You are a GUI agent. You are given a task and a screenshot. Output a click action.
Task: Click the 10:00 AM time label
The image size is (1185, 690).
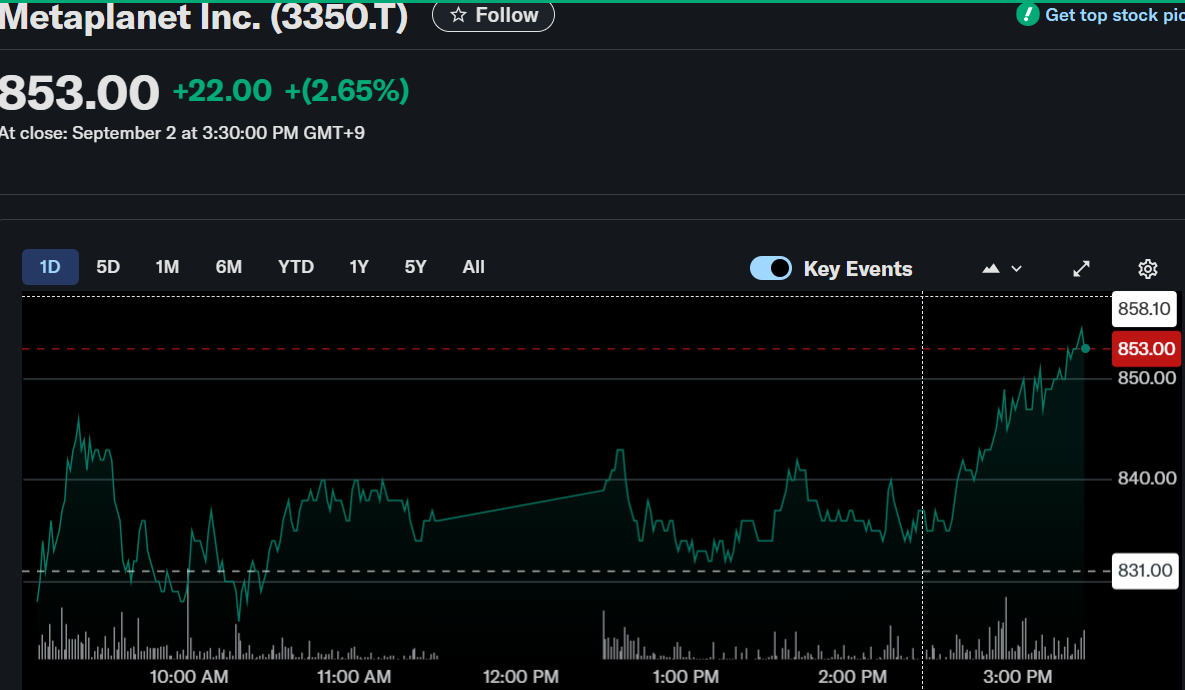(189, 676)
